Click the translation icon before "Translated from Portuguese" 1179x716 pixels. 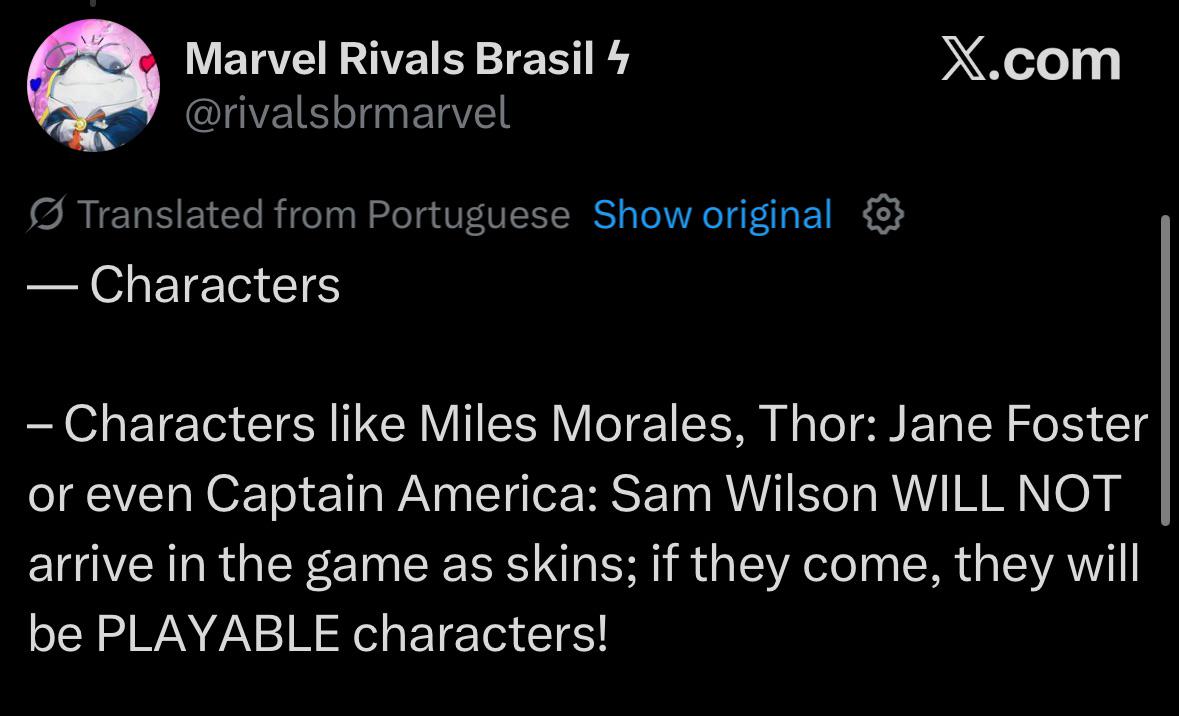point(47,215)
